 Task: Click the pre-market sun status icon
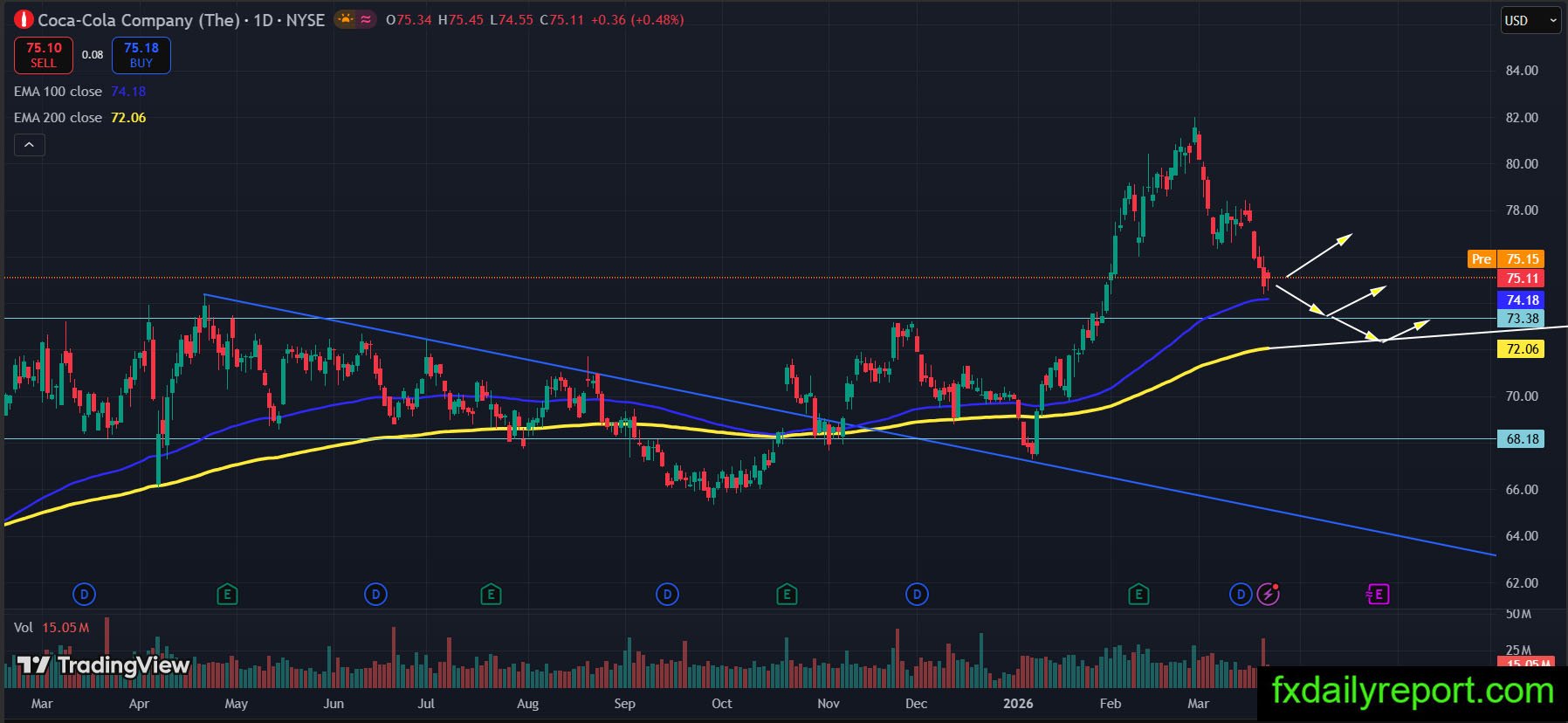tap(347, 19)
